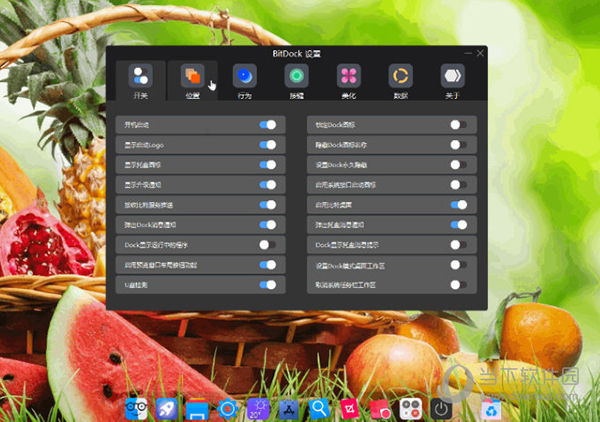The image size is (600, 422).
Task: Open the green circle tab
Action: click(297, 81)
